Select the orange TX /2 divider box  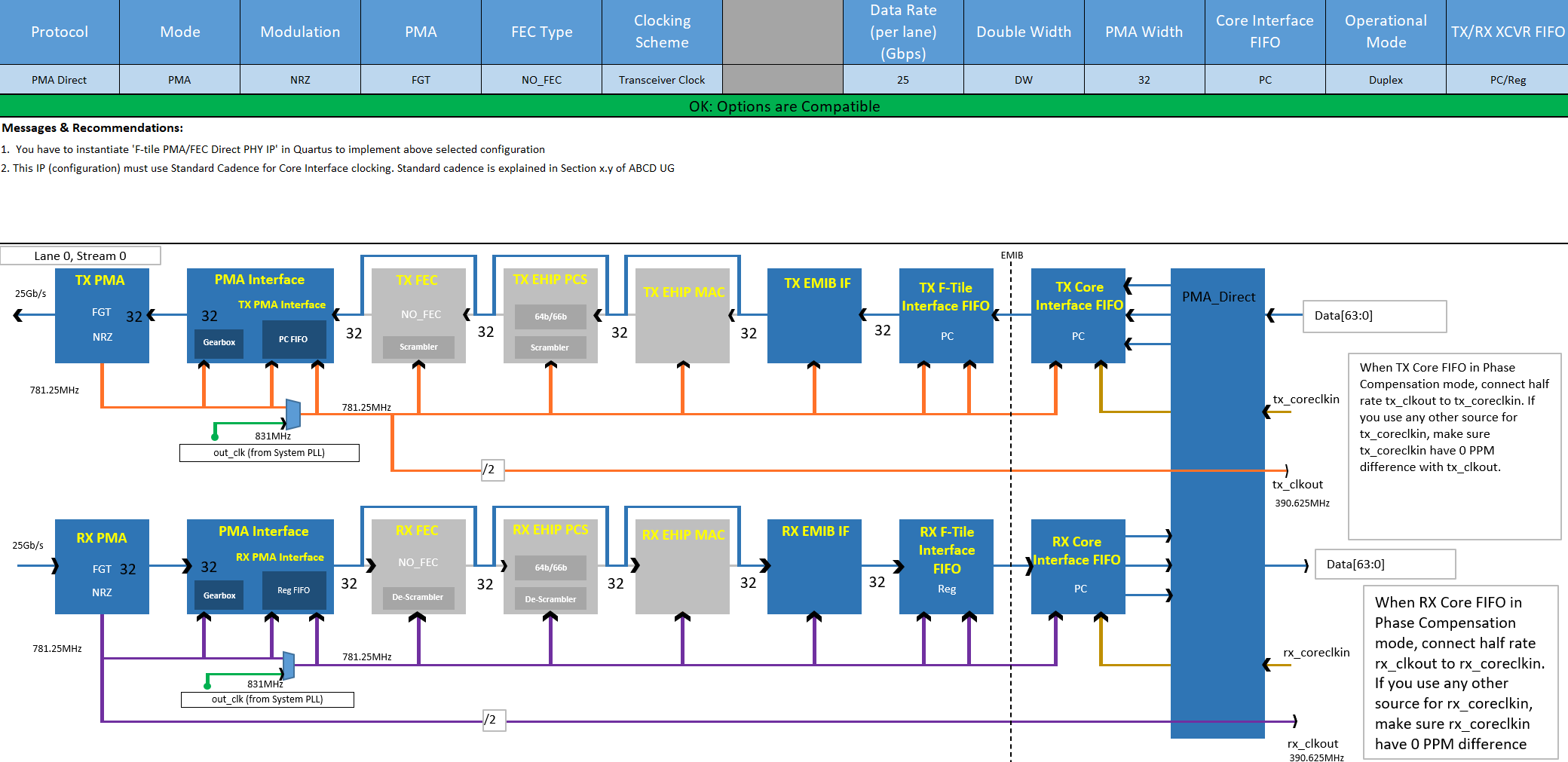[x=492, y=470]
